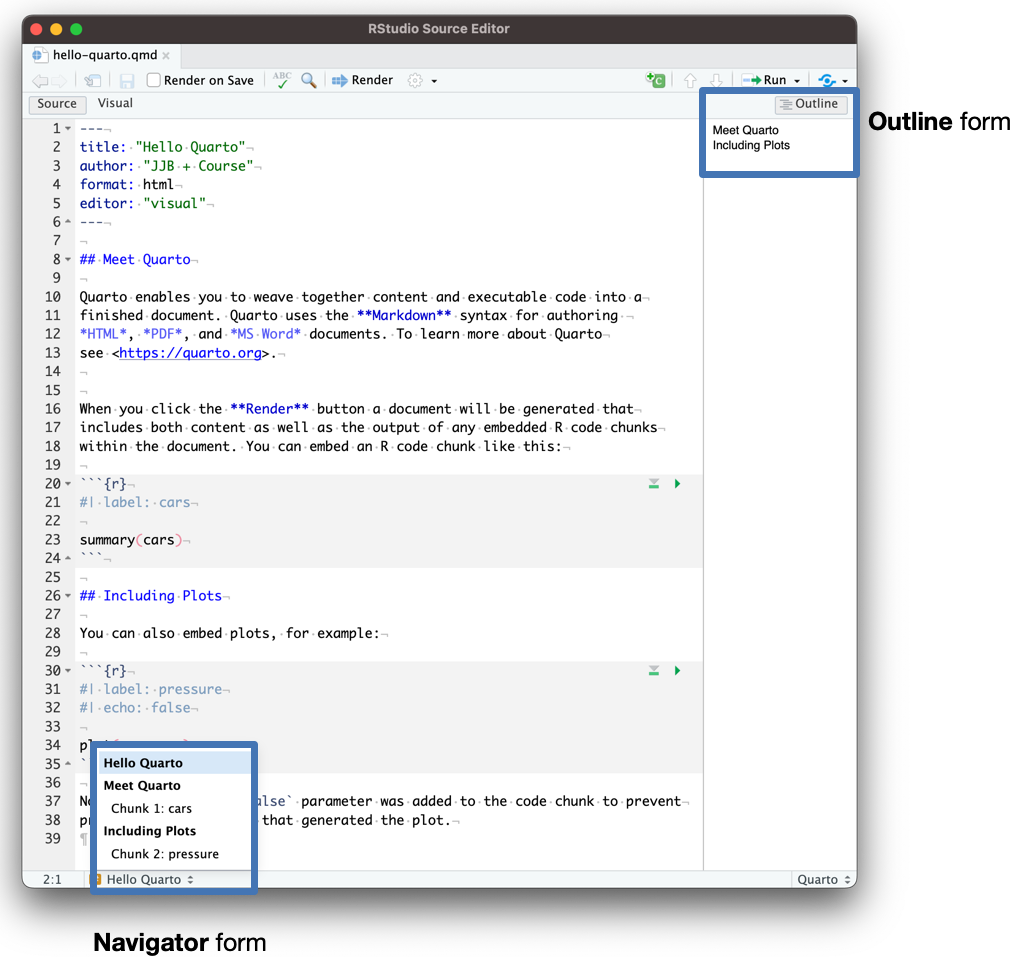Toggle the Outline button
The image size is (1017, 962).
(x=811, y=104)
